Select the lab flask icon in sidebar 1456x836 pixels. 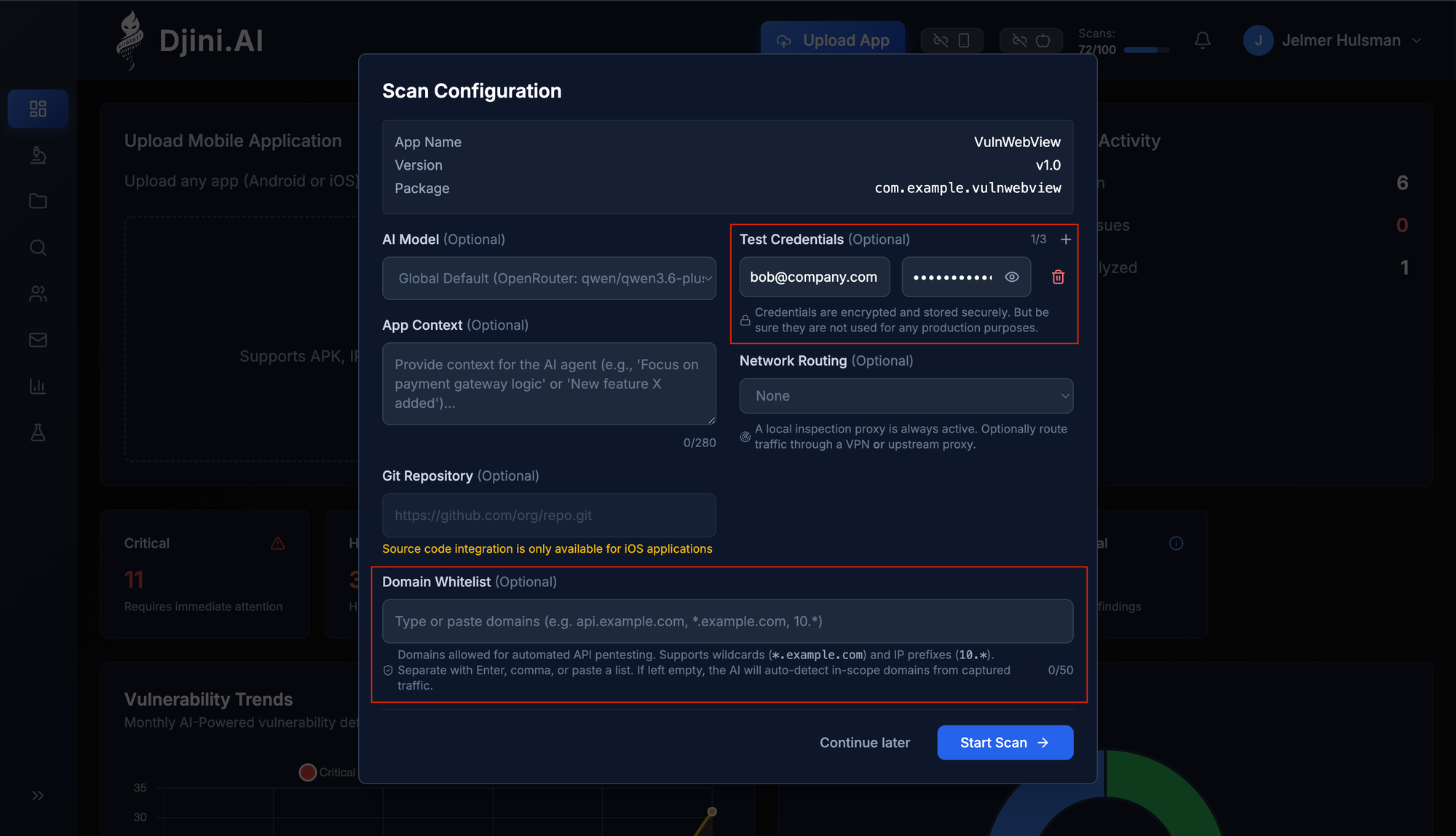click(38, 432)
